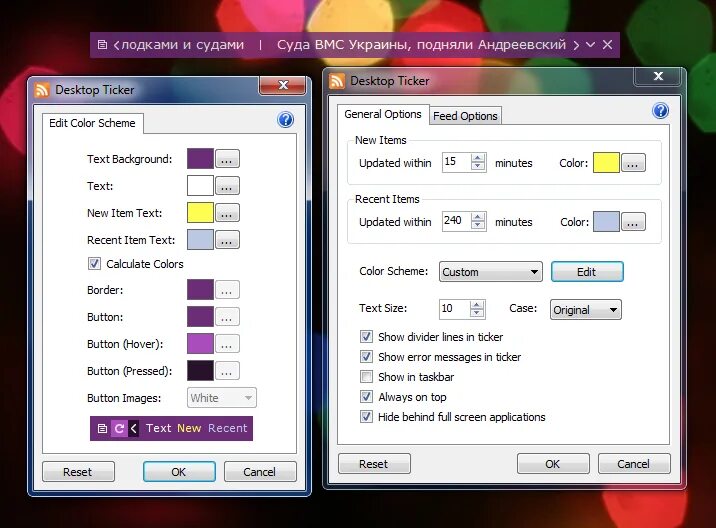This screenshot has height=528, width=716.
Task: Increase Text Size spinner
Action: pyautogui.click(x=477, y=305)
